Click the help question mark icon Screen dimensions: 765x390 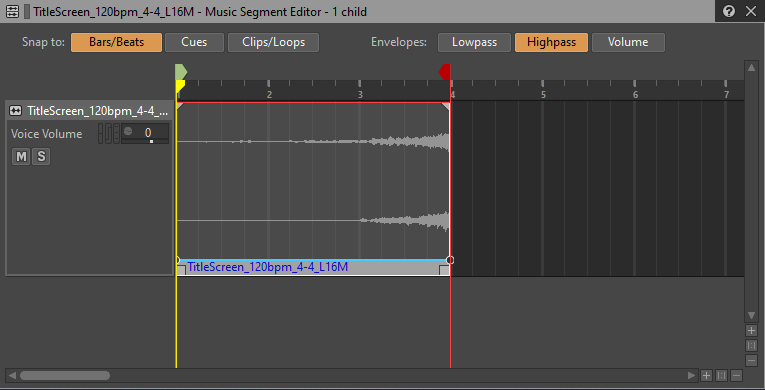click(x=729, y=11)
